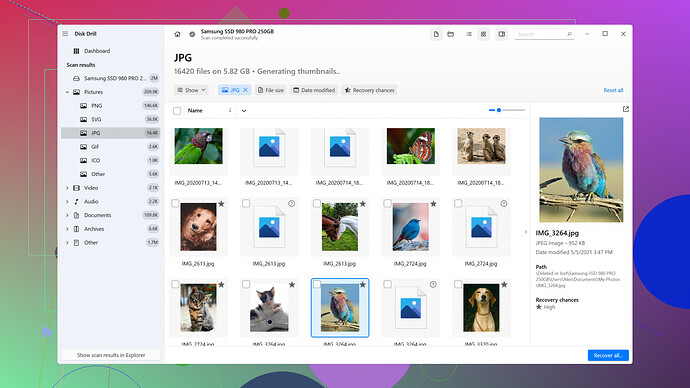Collapse the Pictures tree node
This screenshot has width=690, height=388.
(67, 92)
